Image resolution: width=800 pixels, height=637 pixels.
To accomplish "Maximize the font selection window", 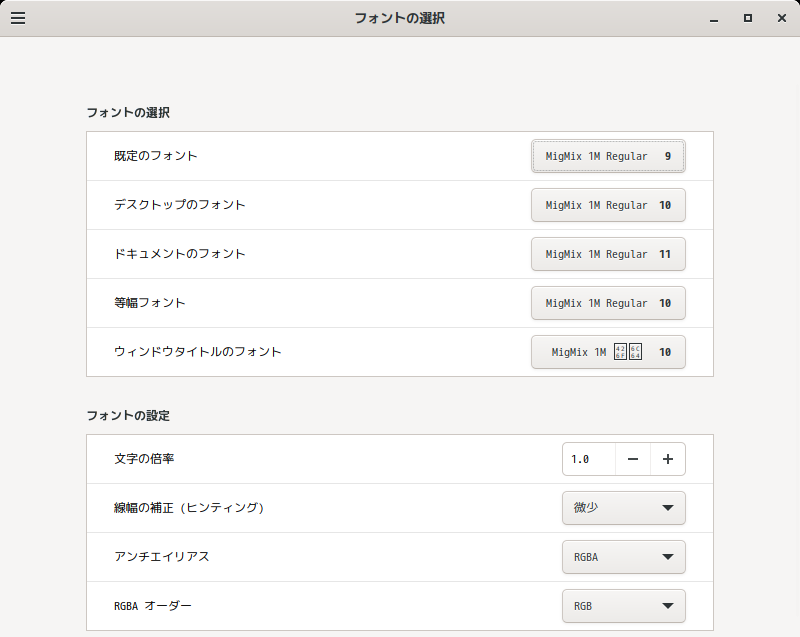I will tap(747, 18).
